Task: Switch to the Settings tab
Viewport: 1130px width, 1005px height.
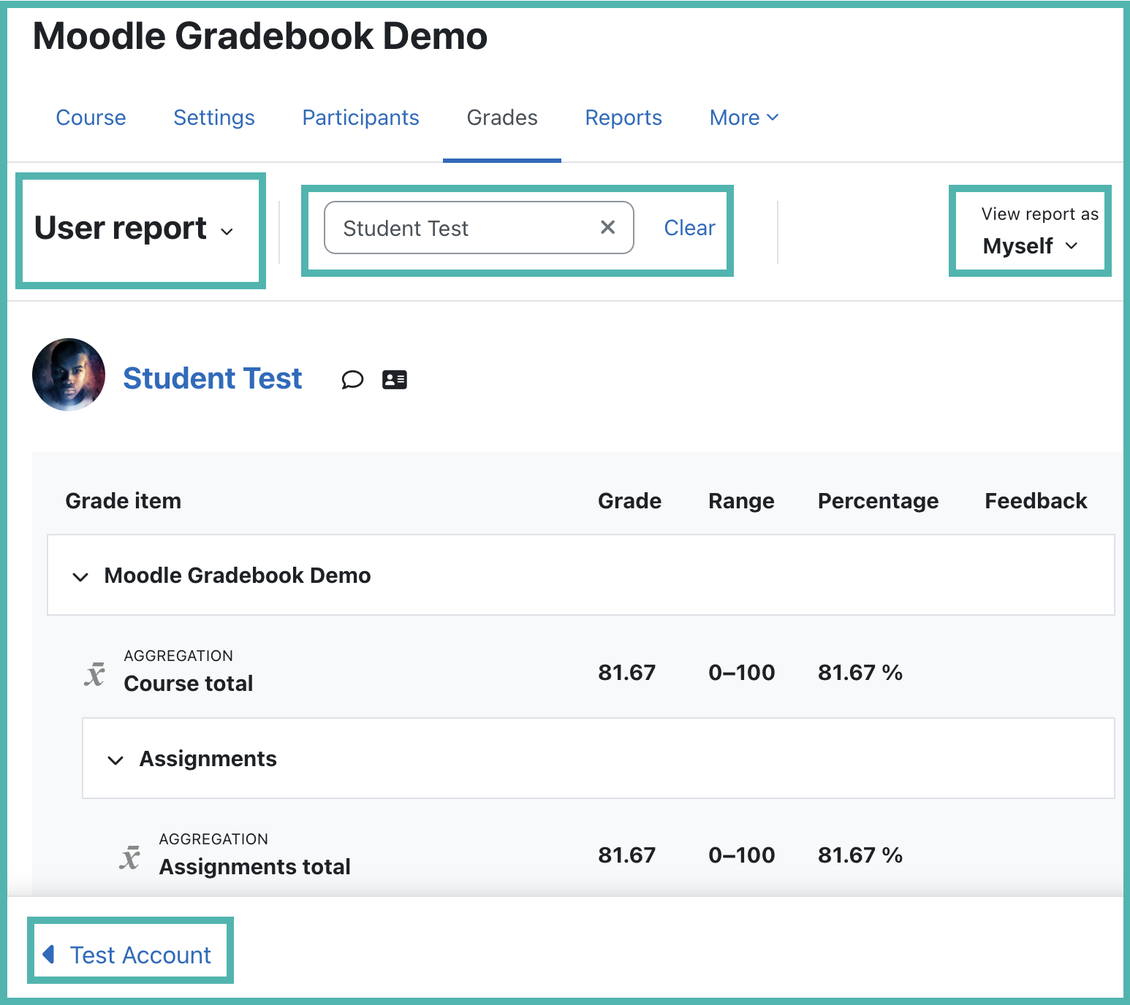Action: (x=214, y=117)
